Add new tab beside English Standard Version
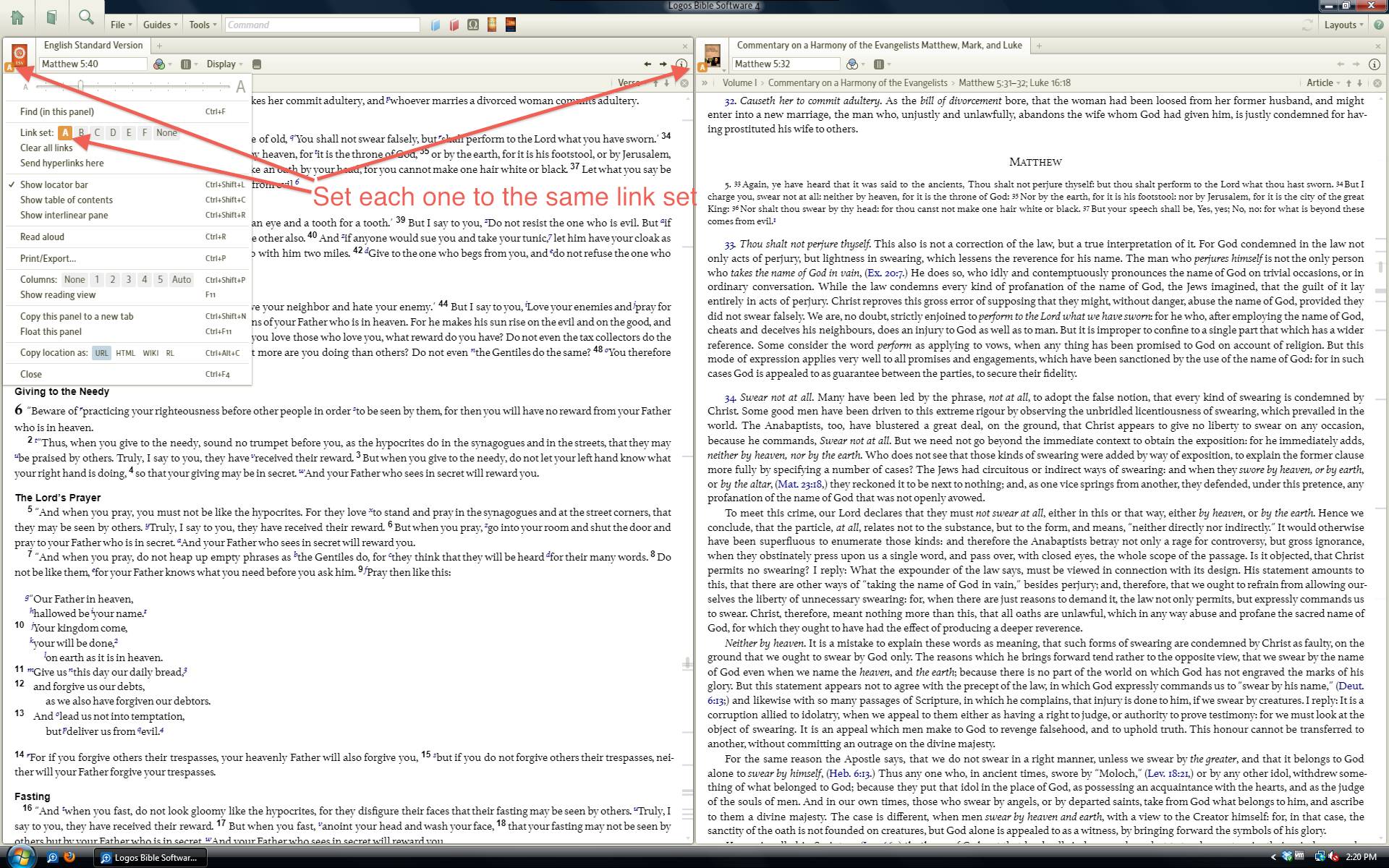The height and width of the screenshot is (868, 1389). 160,46
